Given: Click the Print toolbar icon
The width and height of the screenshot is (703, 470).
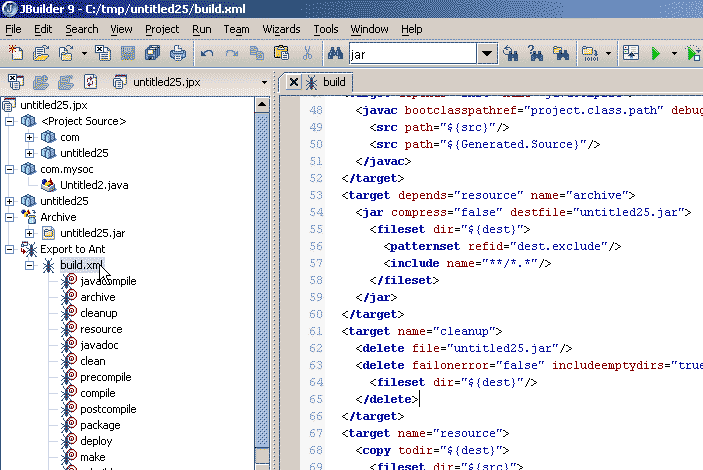Looking at the screenshot, I should pos(178,53).
